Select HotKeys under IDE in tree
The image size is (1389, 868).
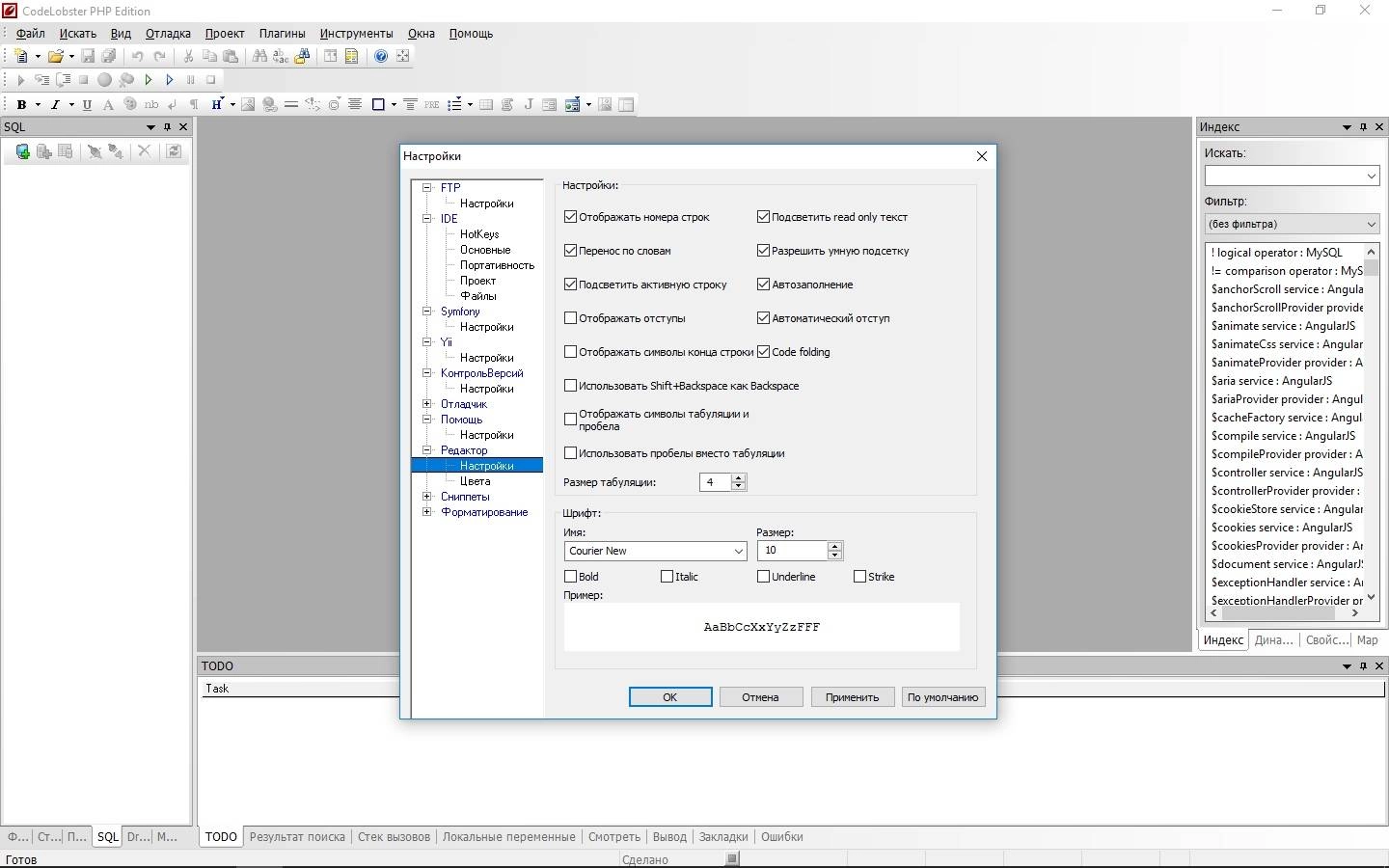pyautogui.click(x=479, y=234)
